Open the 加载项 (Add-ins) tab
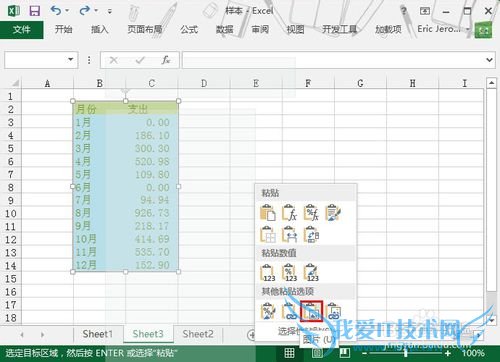This screenshot has width=500, height=362. [388, 29]
